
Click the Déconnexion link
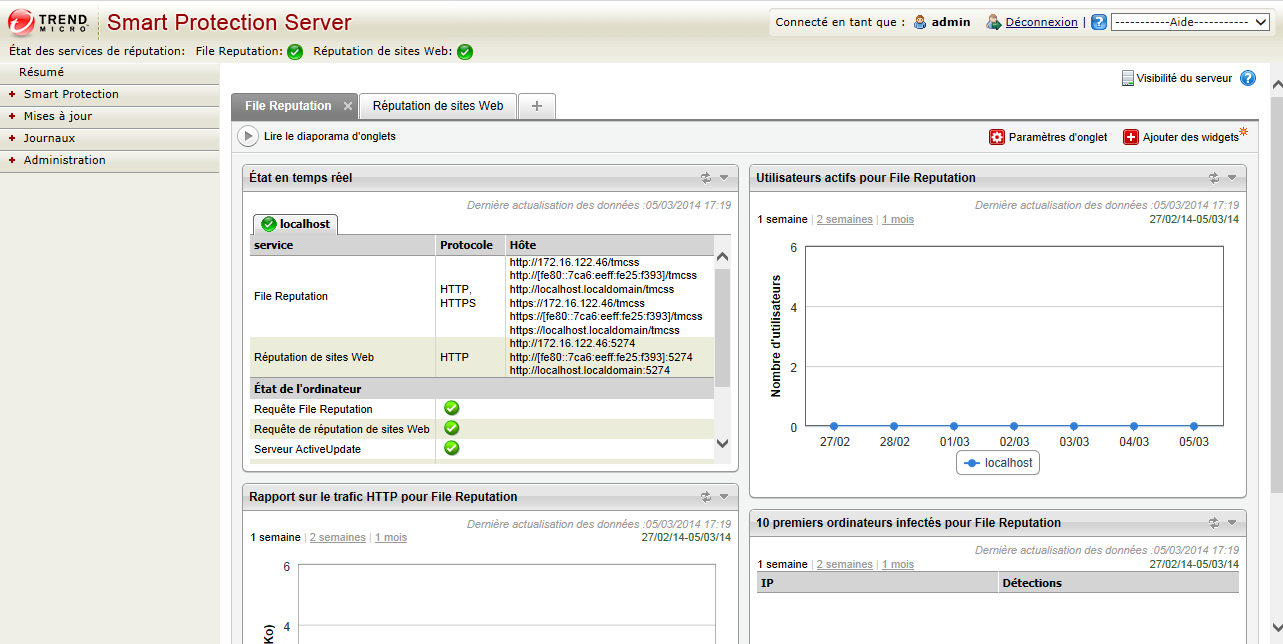click(x=1041, y=22)
